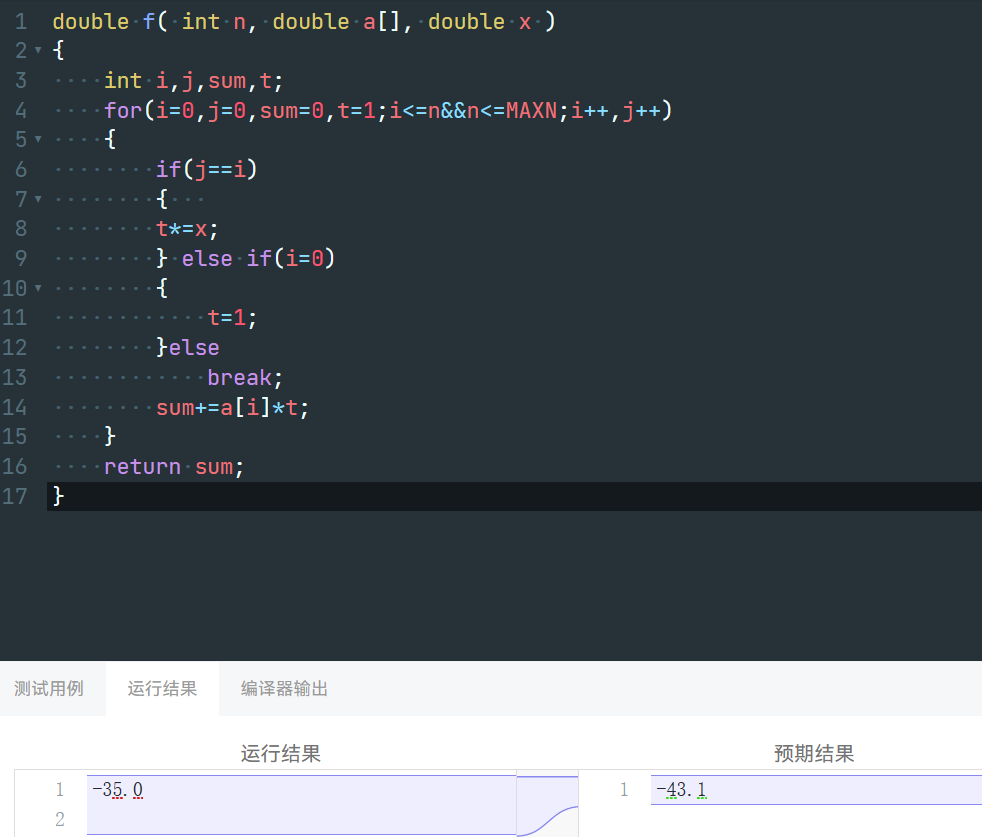The width and height of the screenshot is (982, 837).
Task: Collapse the if-block fold at line 7
Action: point(36,198)
